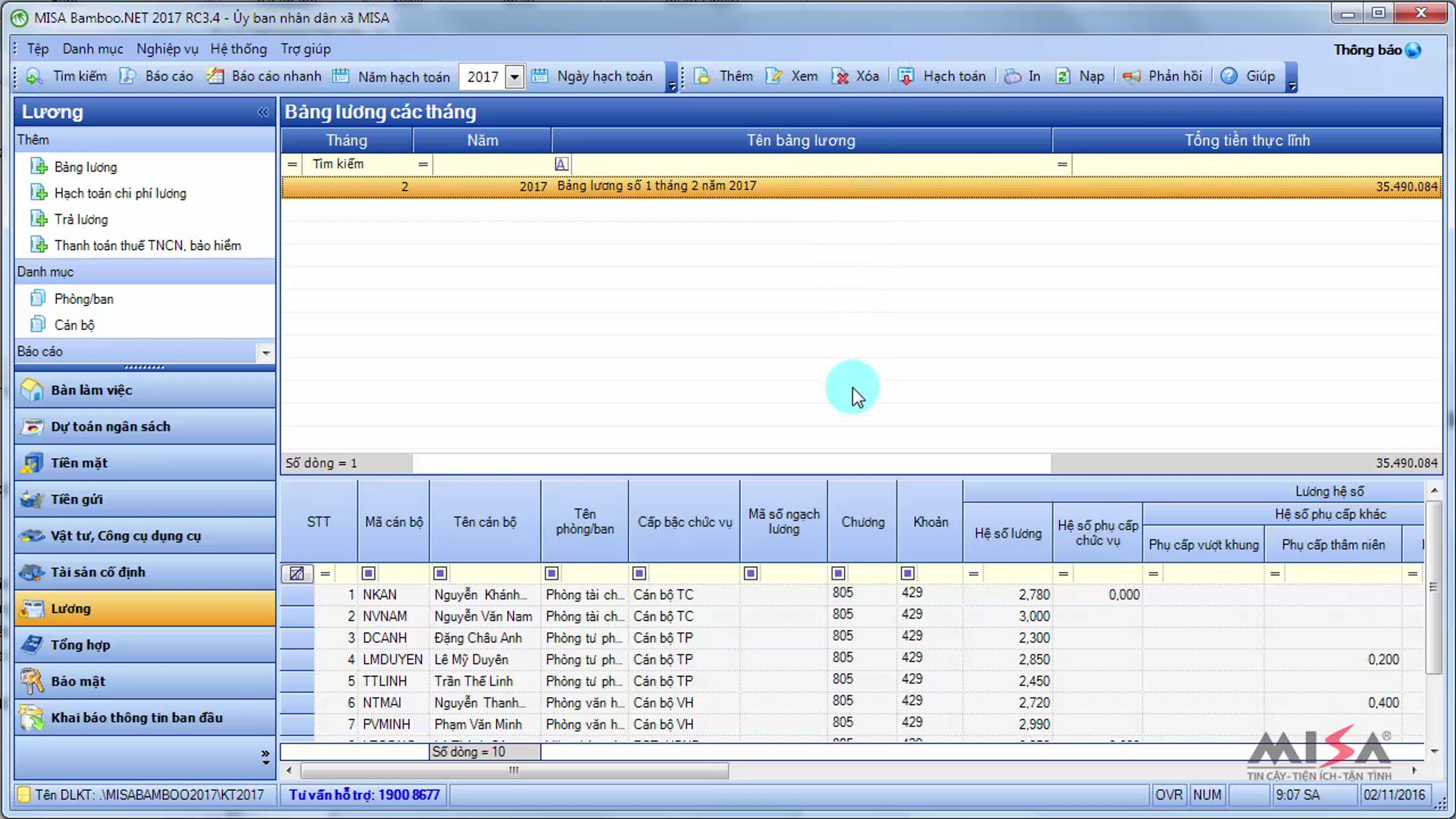The height and width of the screenshot is (819, 1456).
Task: Switch to the Tổng hợp module
Action: 145,645
